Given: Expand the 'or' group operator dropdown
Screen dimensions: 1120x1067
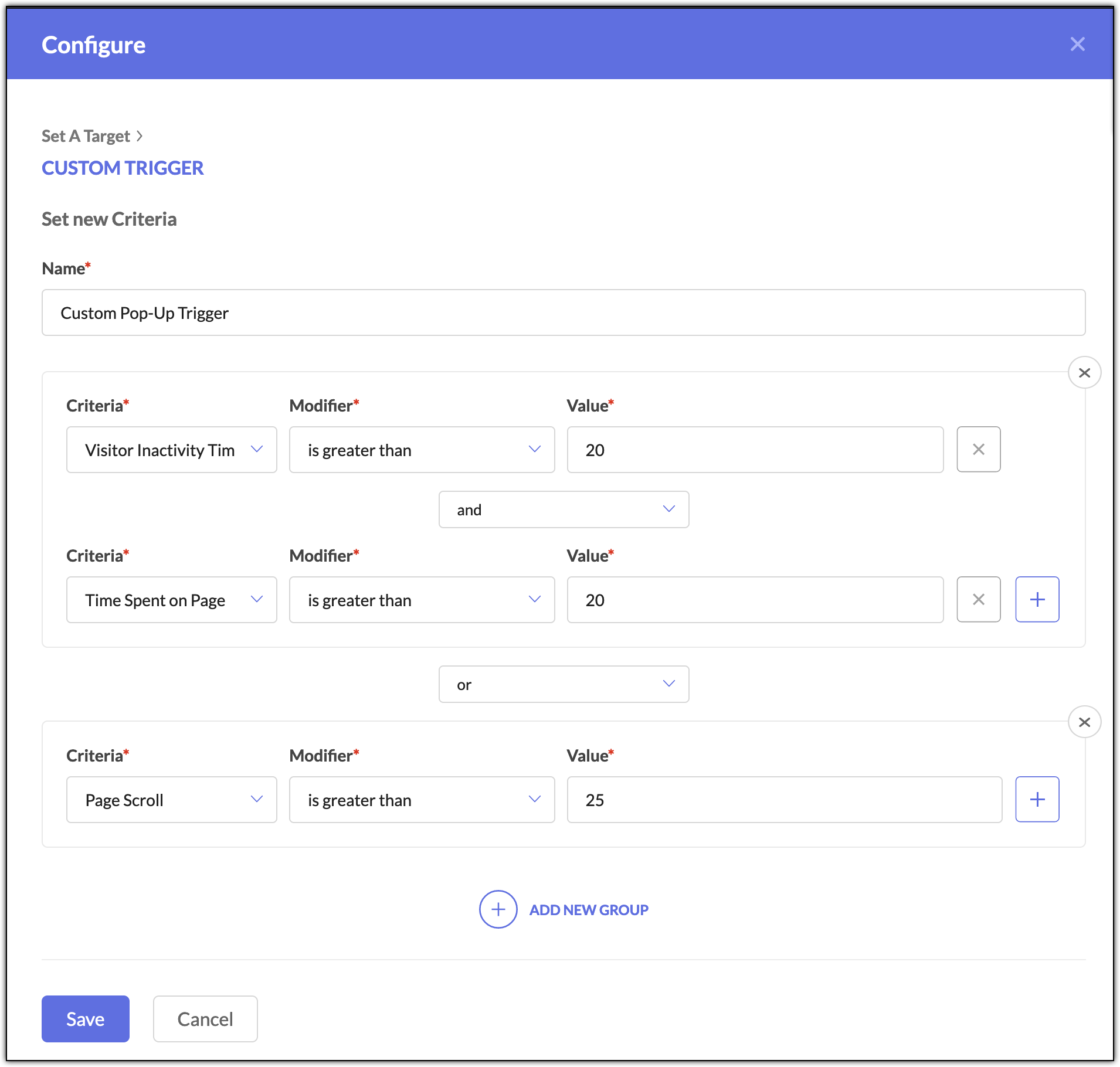Looking at the screenshot, I should (564, 684).
